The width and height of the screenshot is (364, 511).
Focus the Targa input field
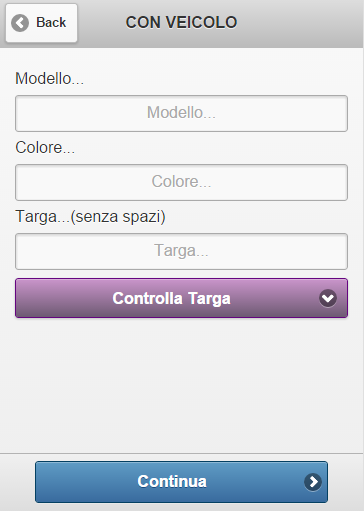point(181,251)
